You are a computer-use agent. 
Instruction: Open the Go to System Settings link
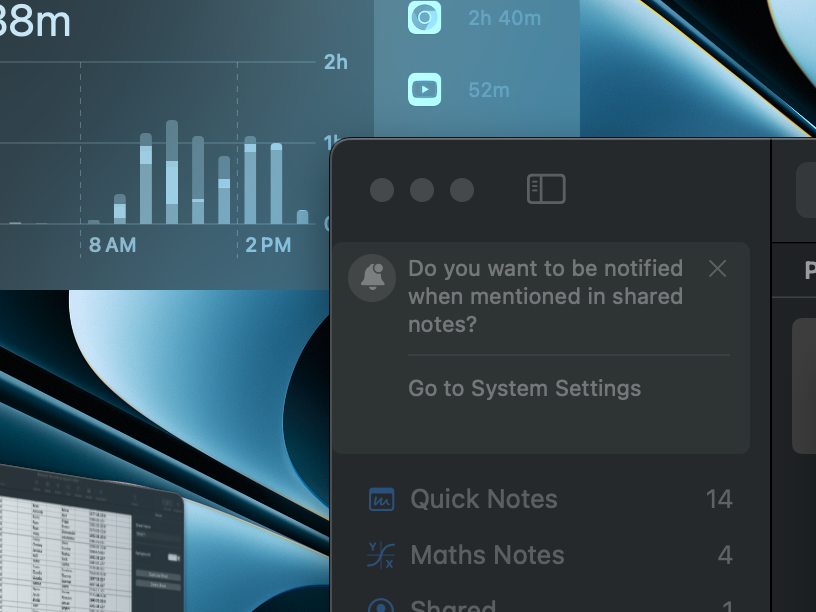[524, 388]
